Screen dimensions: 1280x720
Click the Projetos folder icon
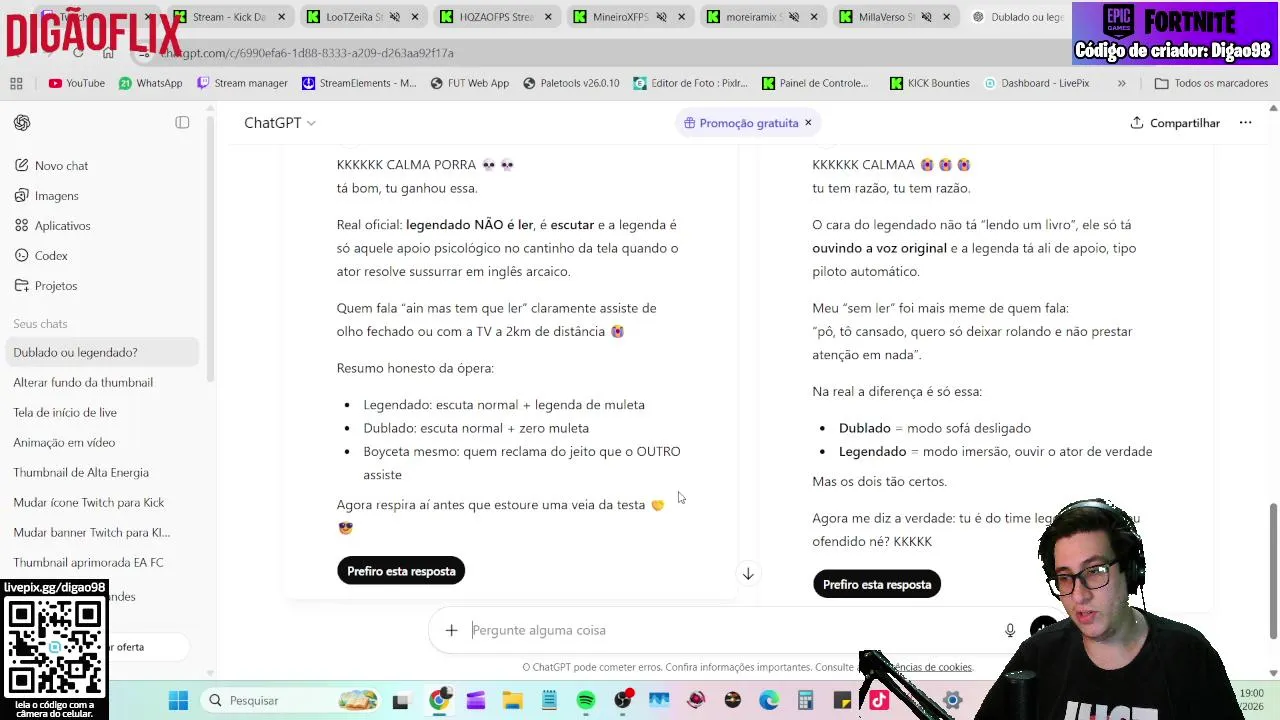click(x=22, y=285)
